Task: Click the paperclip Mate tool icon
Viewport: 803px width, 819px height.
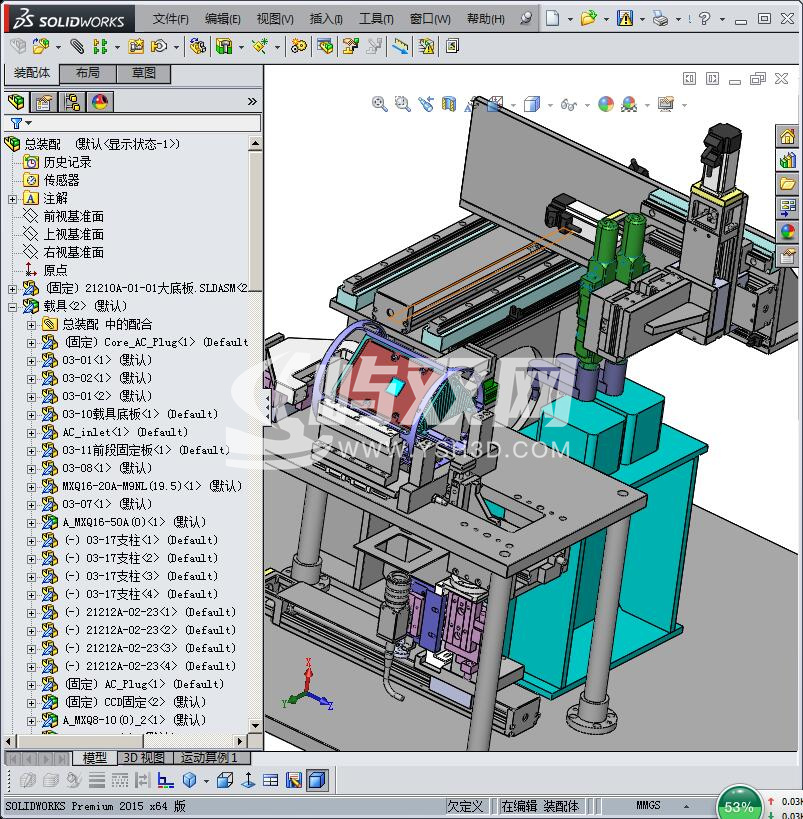Action: click(x=77, y=46)
